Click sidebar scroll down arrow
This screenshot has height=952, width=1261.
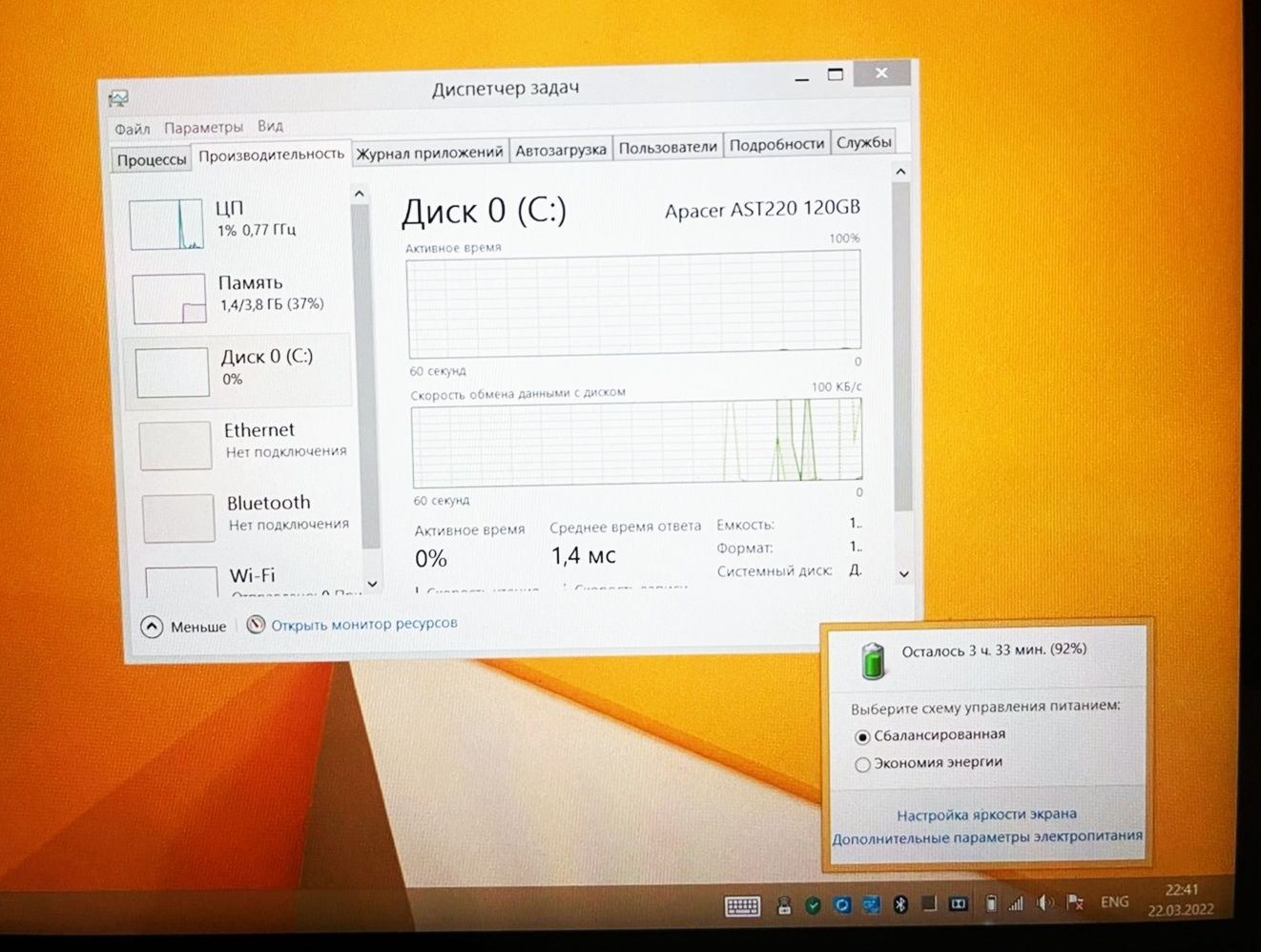click(372, 583)
